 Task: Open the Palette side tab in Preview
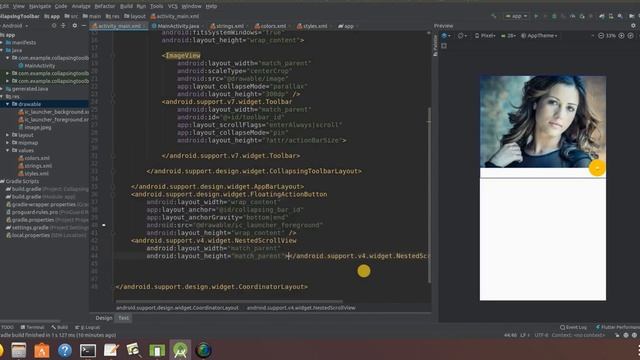pos(435,46)
